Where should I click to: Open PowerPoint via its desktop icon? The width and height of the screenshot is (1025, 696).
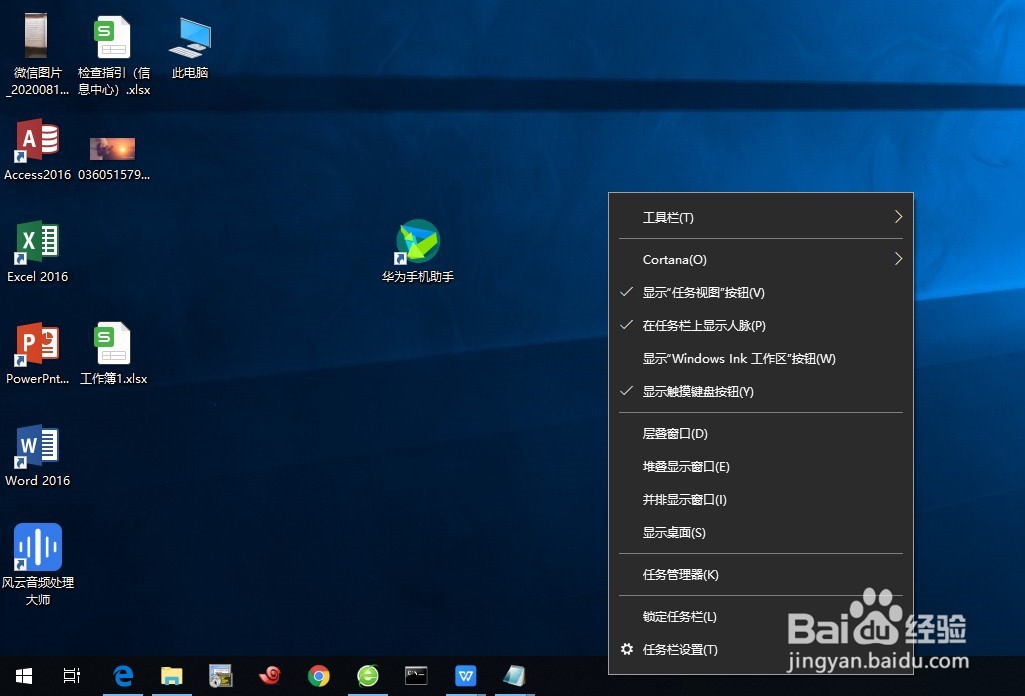tap(37, 343)
